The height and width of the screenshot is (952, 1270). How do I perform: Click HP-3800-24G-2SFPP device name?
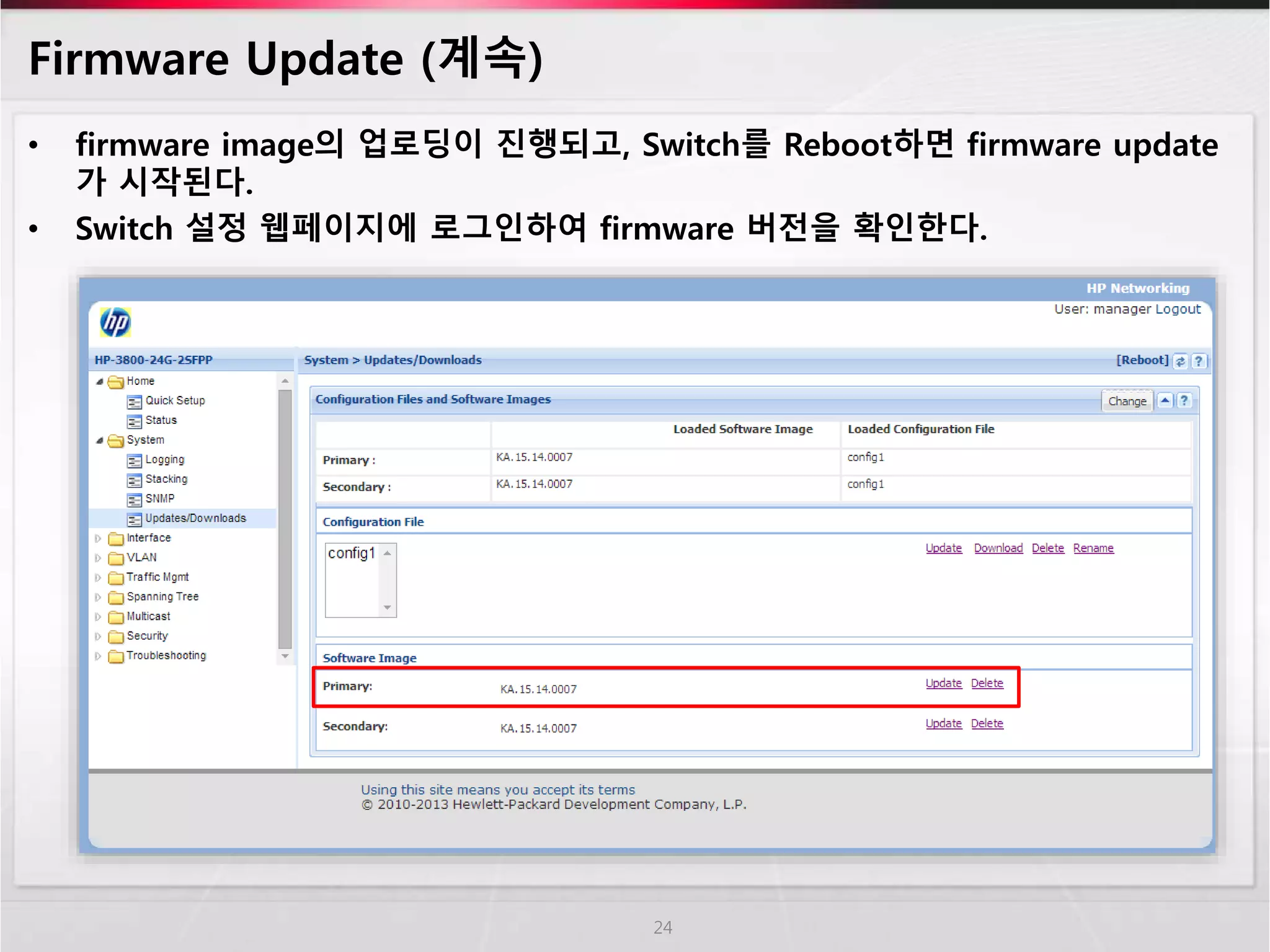[153, 360]
